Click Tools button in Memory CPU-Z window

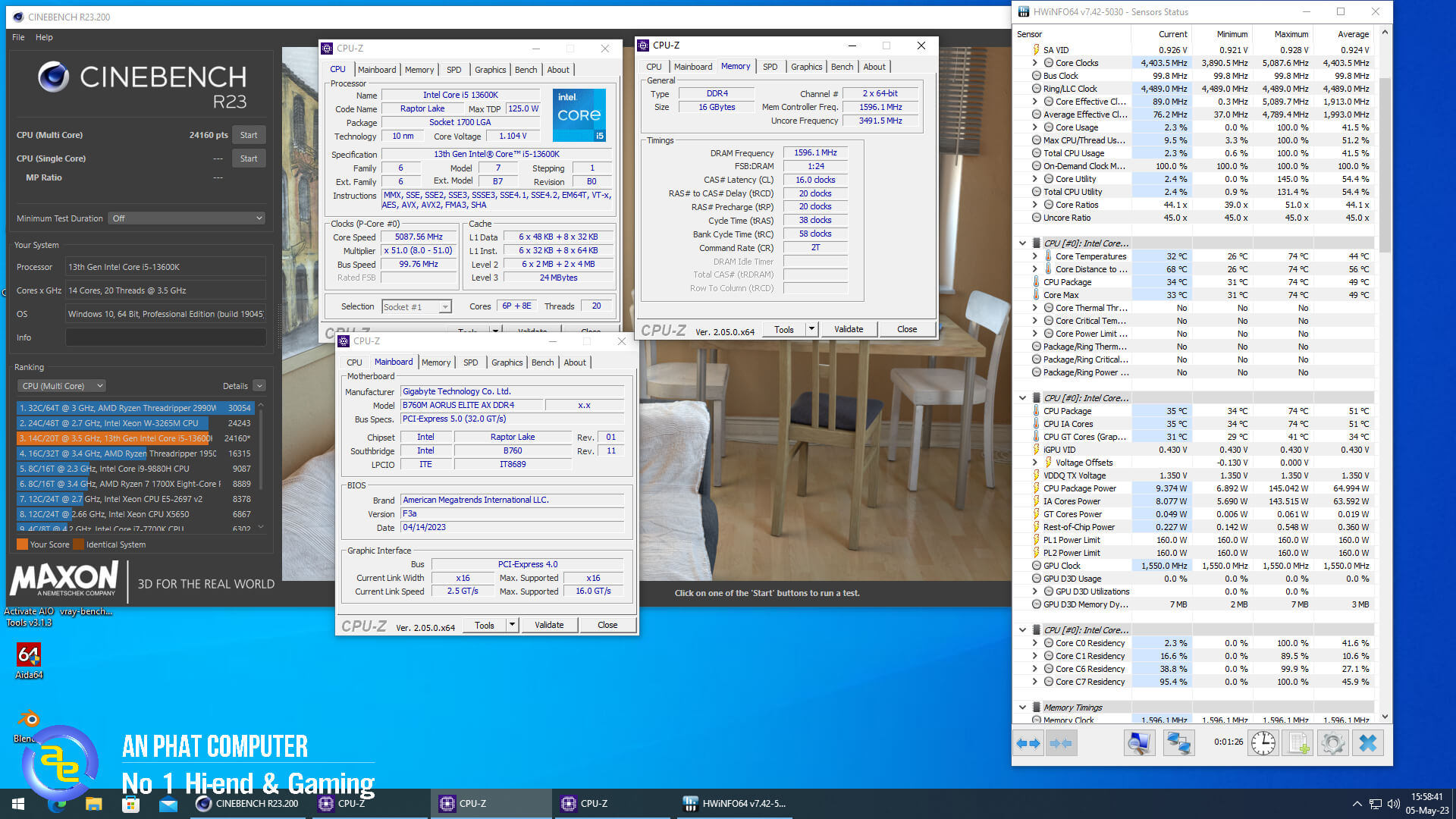click(x=784, y=330)
